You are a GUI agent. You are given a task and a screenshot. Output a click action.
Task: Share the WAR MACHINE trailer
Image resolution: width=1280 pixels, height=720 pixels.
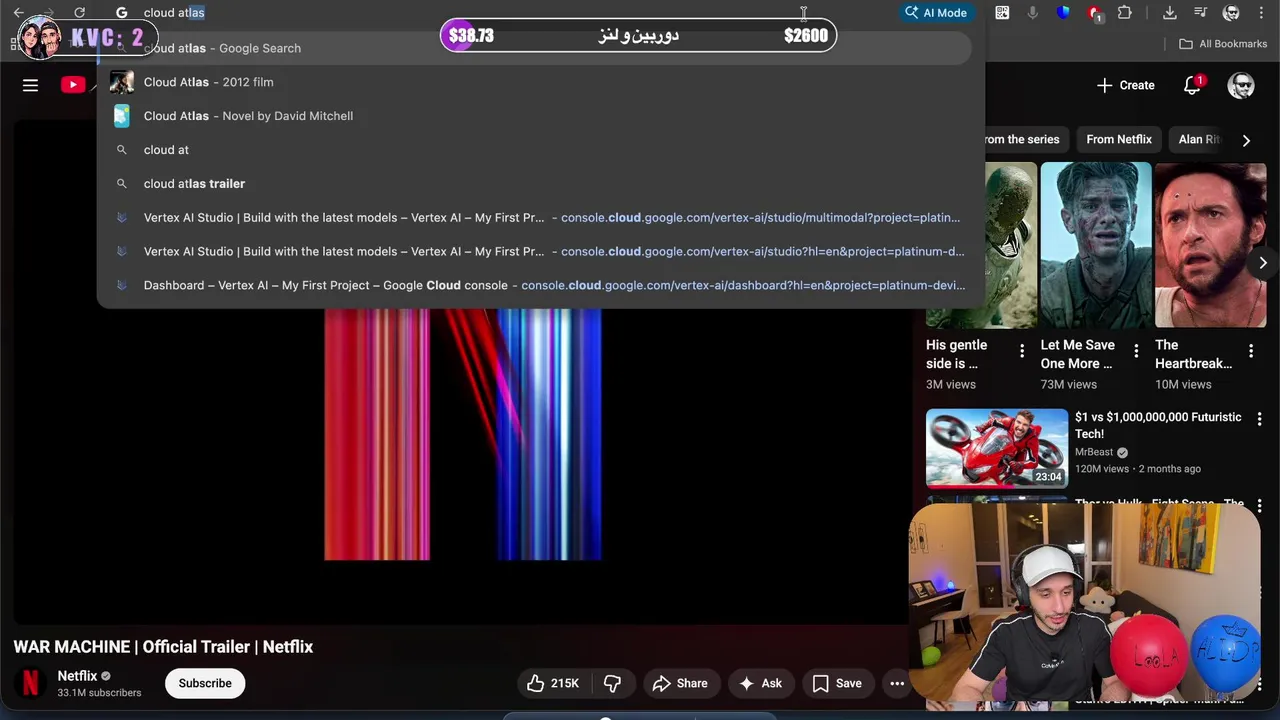(x=680, y=683)
